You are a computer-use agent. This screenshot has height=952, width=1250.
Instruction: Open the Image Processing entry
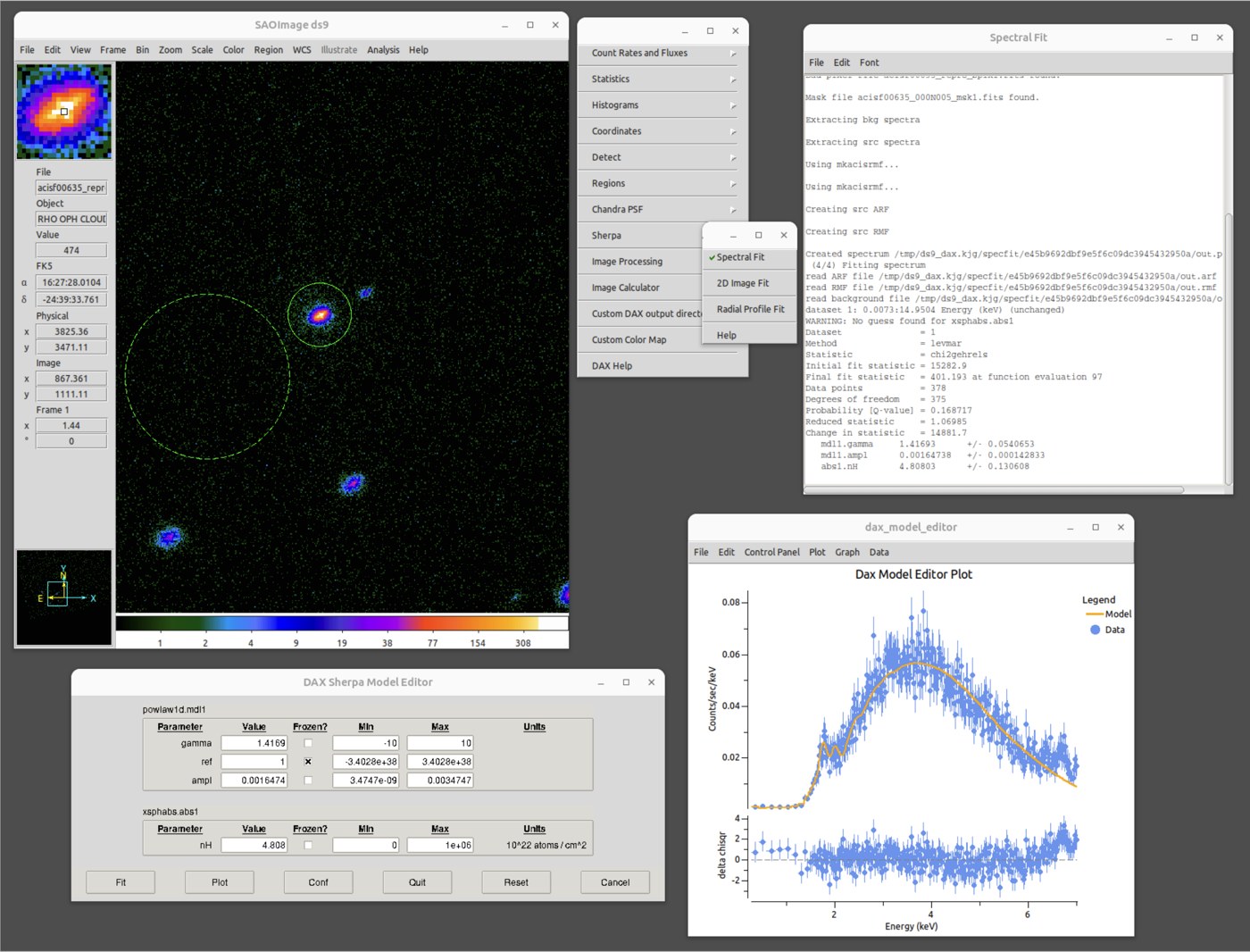640,262
